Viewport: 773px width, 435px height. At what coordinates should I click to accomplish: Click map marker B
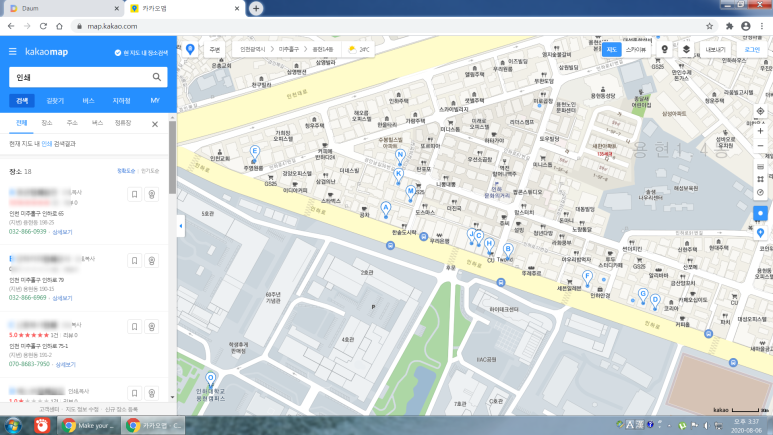(x=508, y=251)
